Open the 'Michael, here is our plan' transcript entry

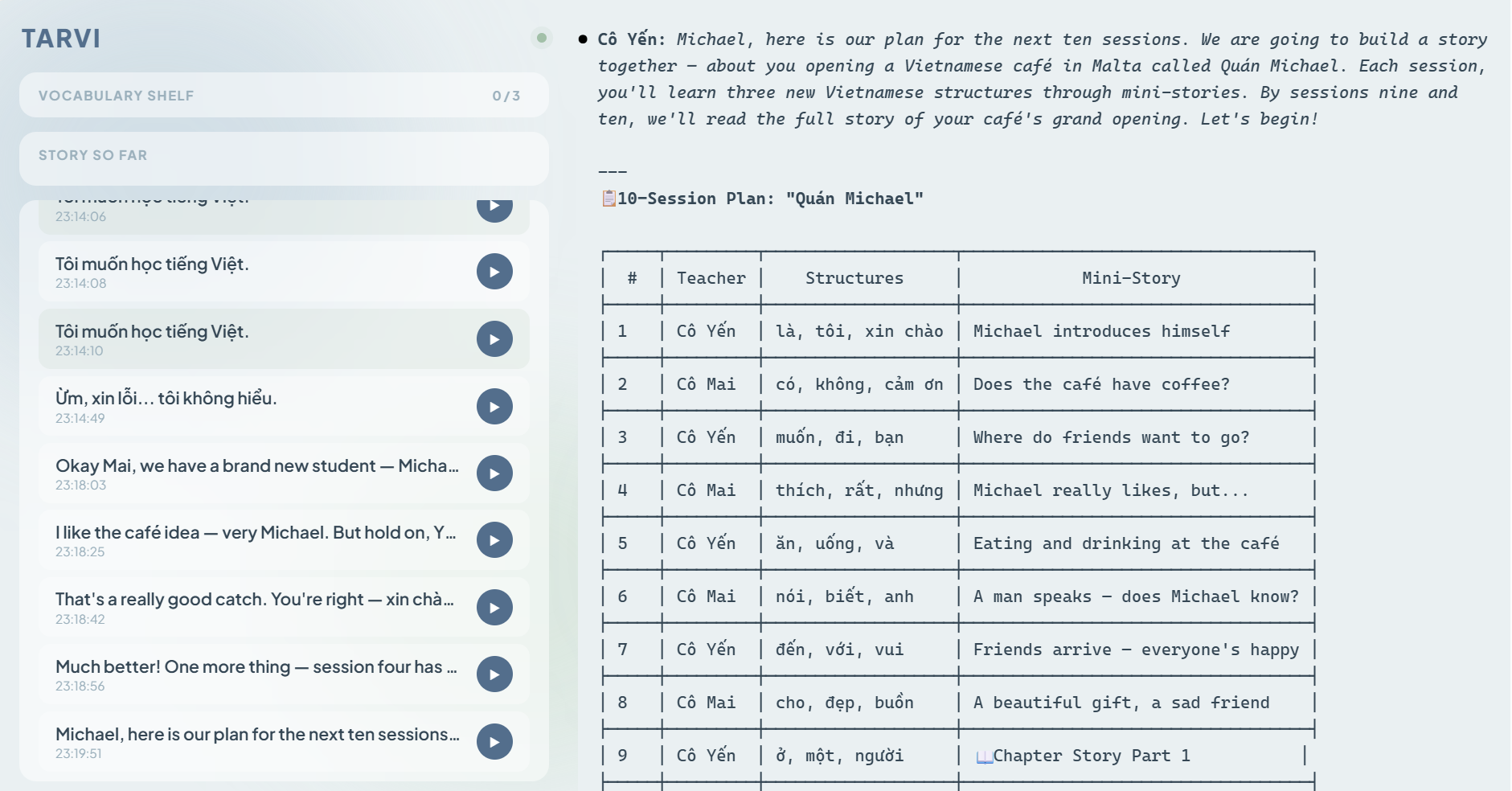(x=257, y=735)
